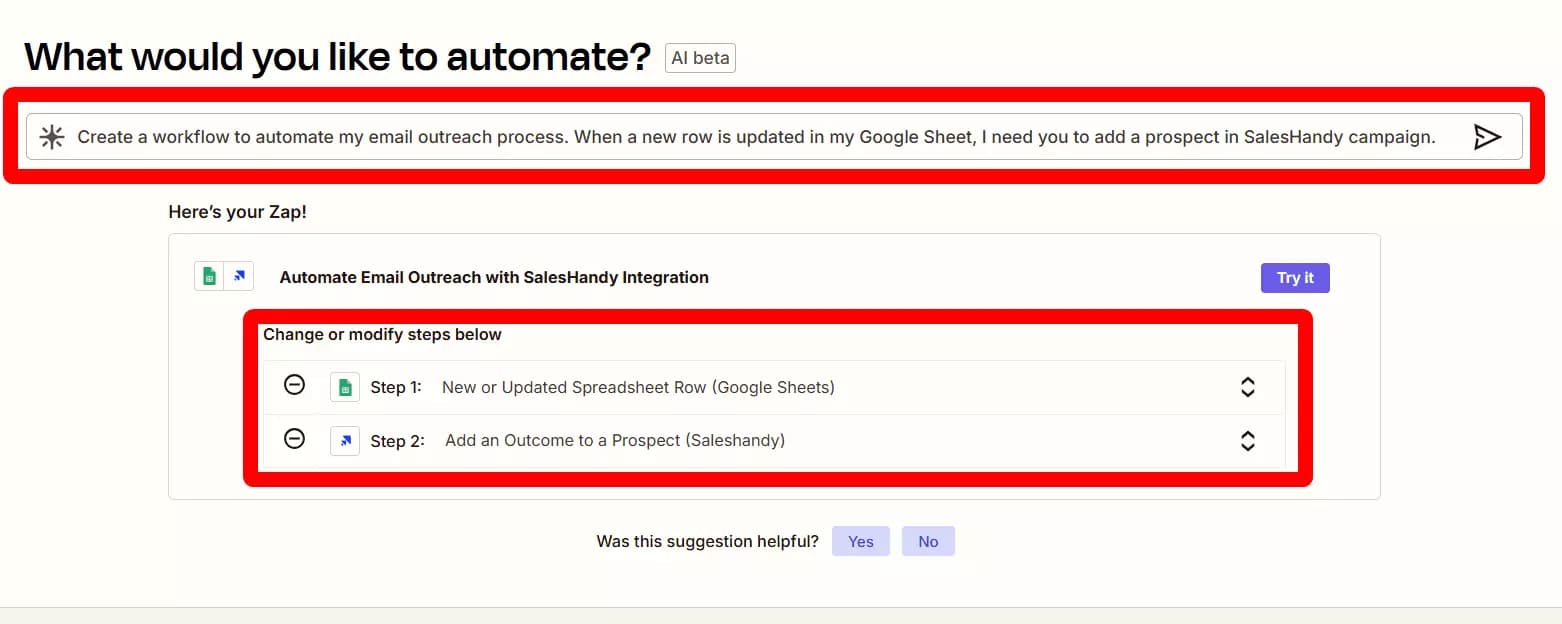This screenshot has height=624, width=1562.
Task: Click the 'Step 2:' label
Action: pos(397,441)
